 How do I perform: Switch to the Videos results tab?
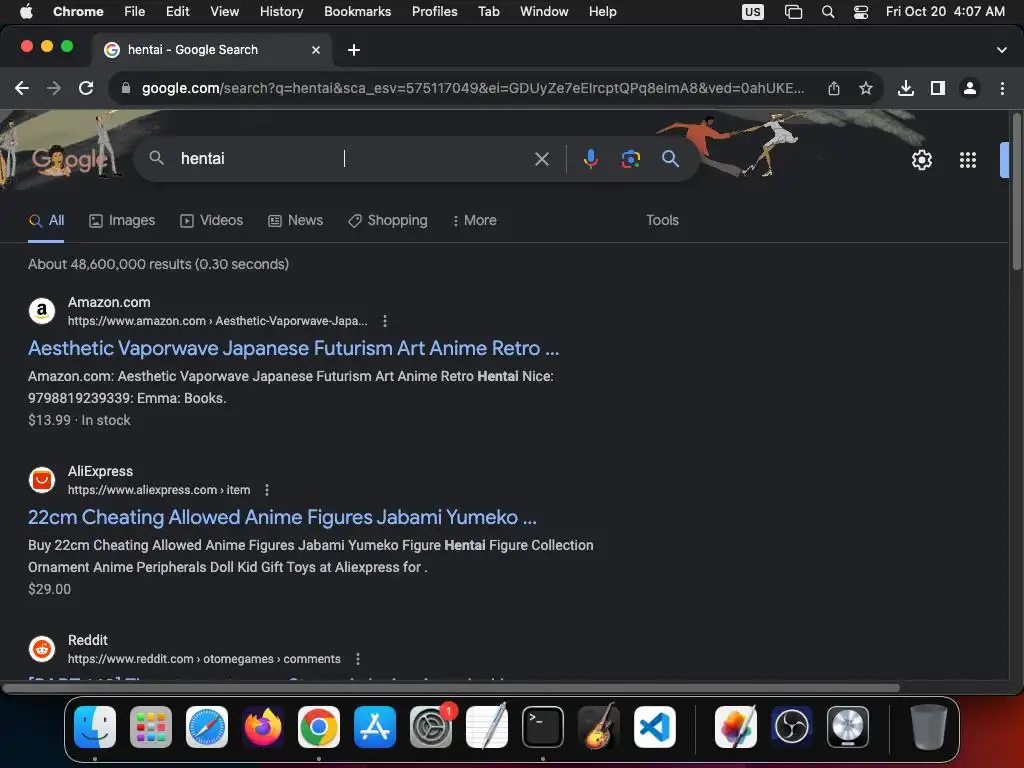pos(212,221)
